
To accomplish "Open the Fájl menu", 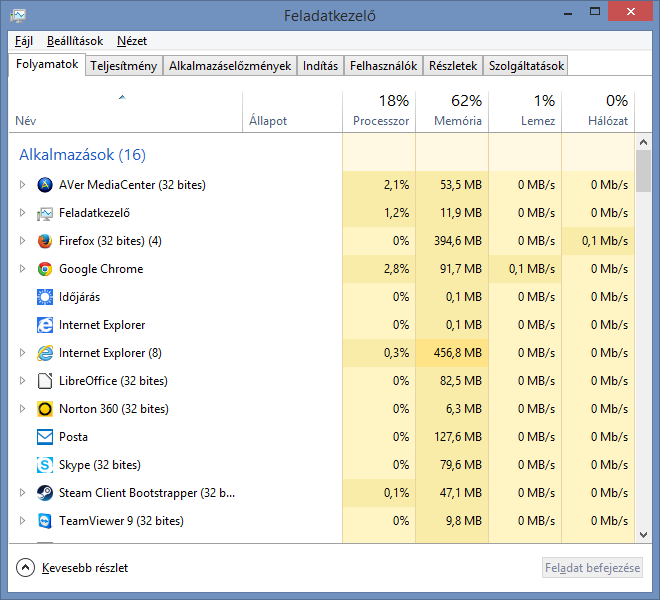I will (x=24, y=41).
